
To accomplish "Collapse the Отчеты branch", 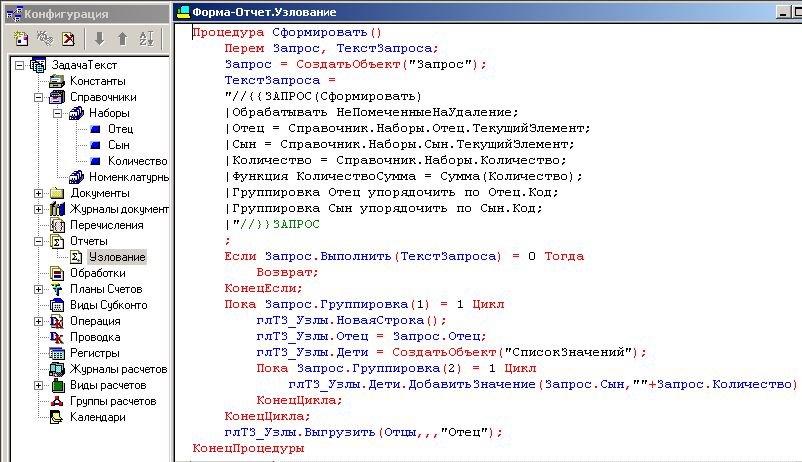I will 38,241.
